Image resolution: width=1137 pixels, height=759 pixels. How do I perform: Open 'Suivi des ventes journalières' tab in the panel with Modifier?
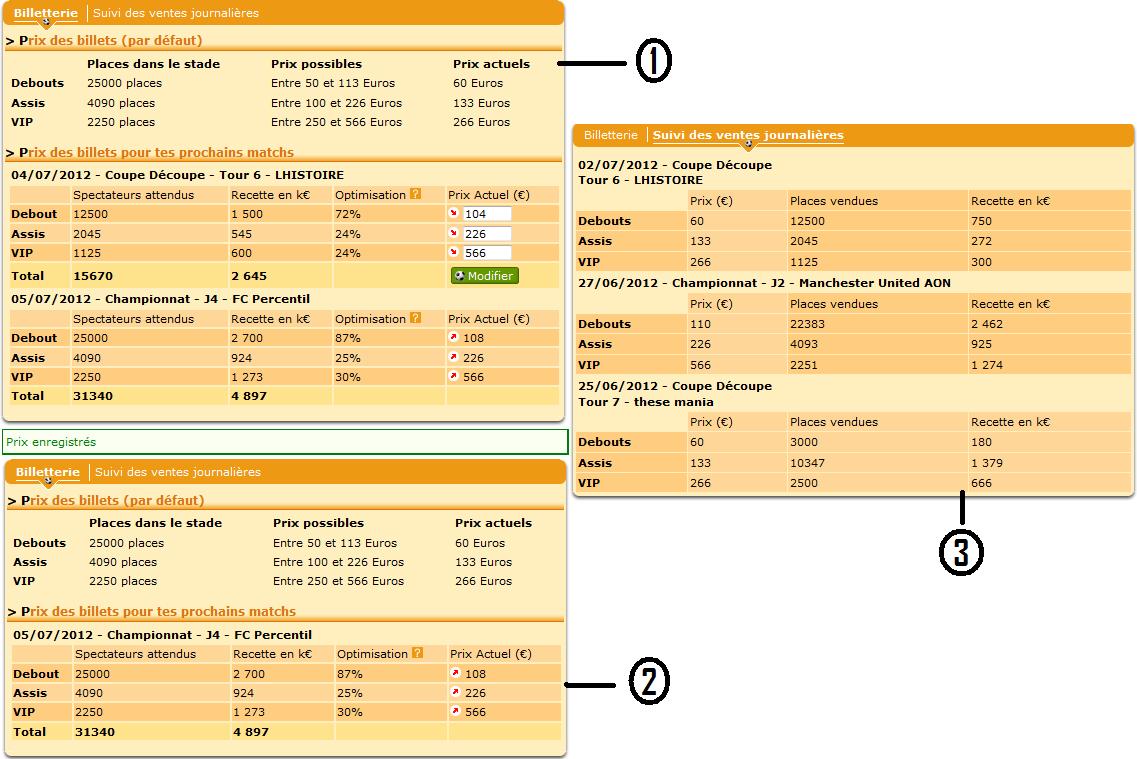[175, 13]
